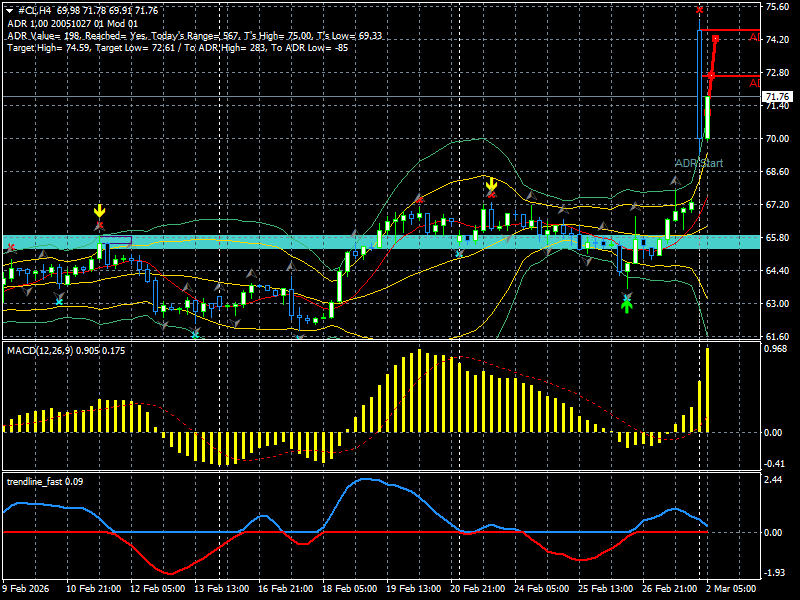Open the #CL,H4 chart dropdown triangle
Viewport: 800px width, 600px height.
tap(10, 11)
